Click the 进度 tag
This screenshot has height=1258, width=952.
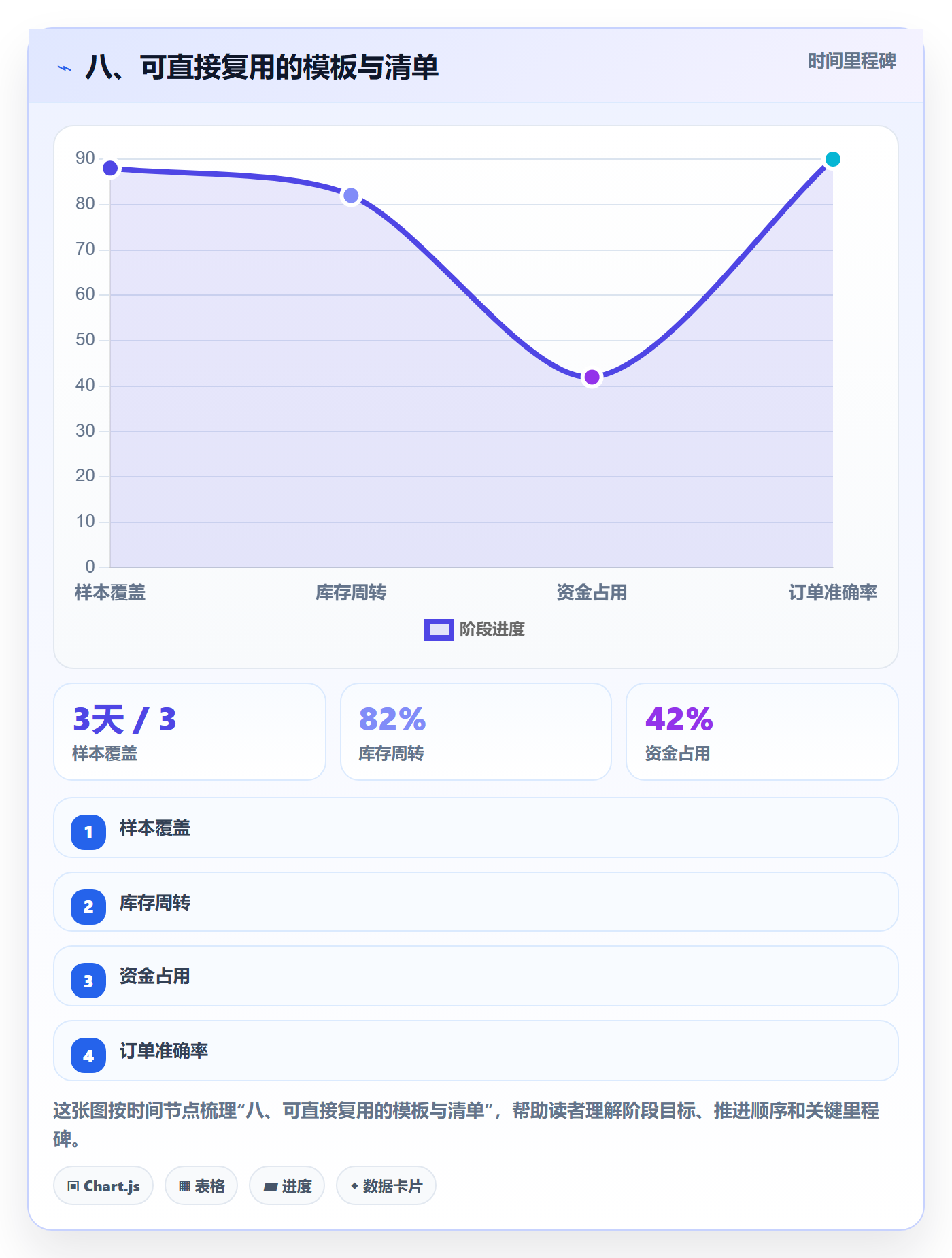[287, 1186]
